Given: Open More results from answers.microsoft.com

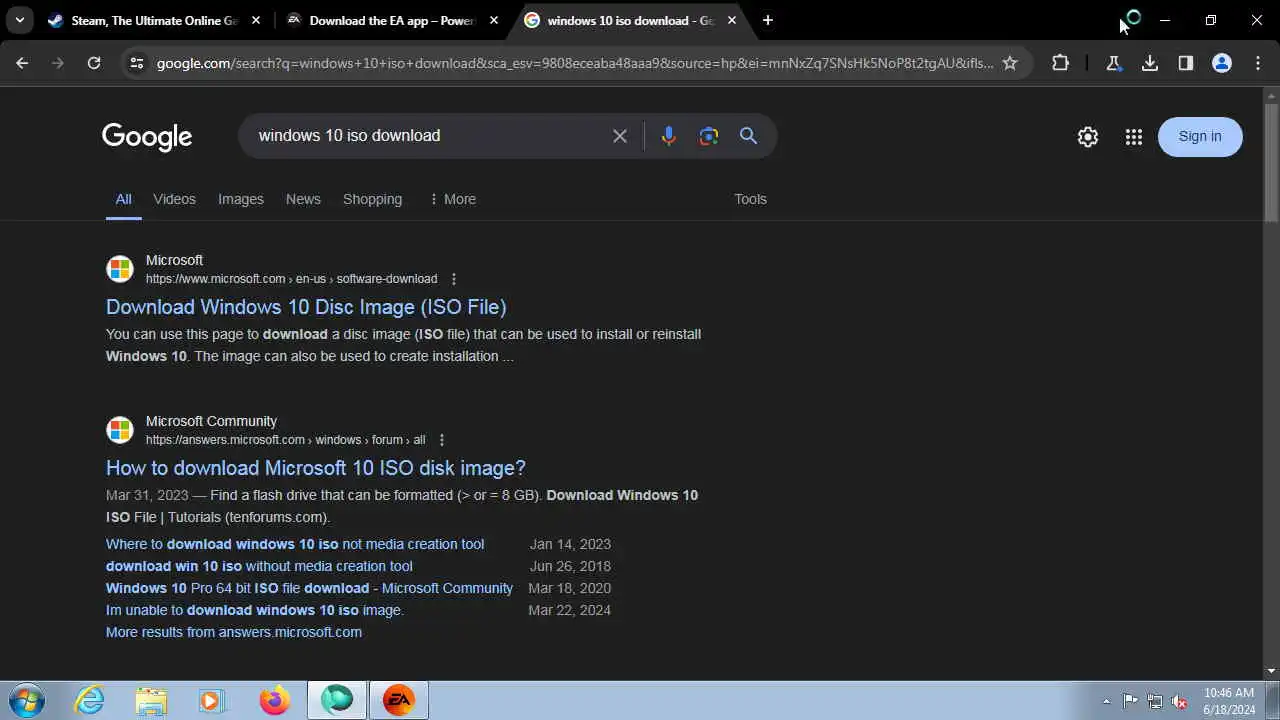Looking at the screenshot, I should coord(234,632).
